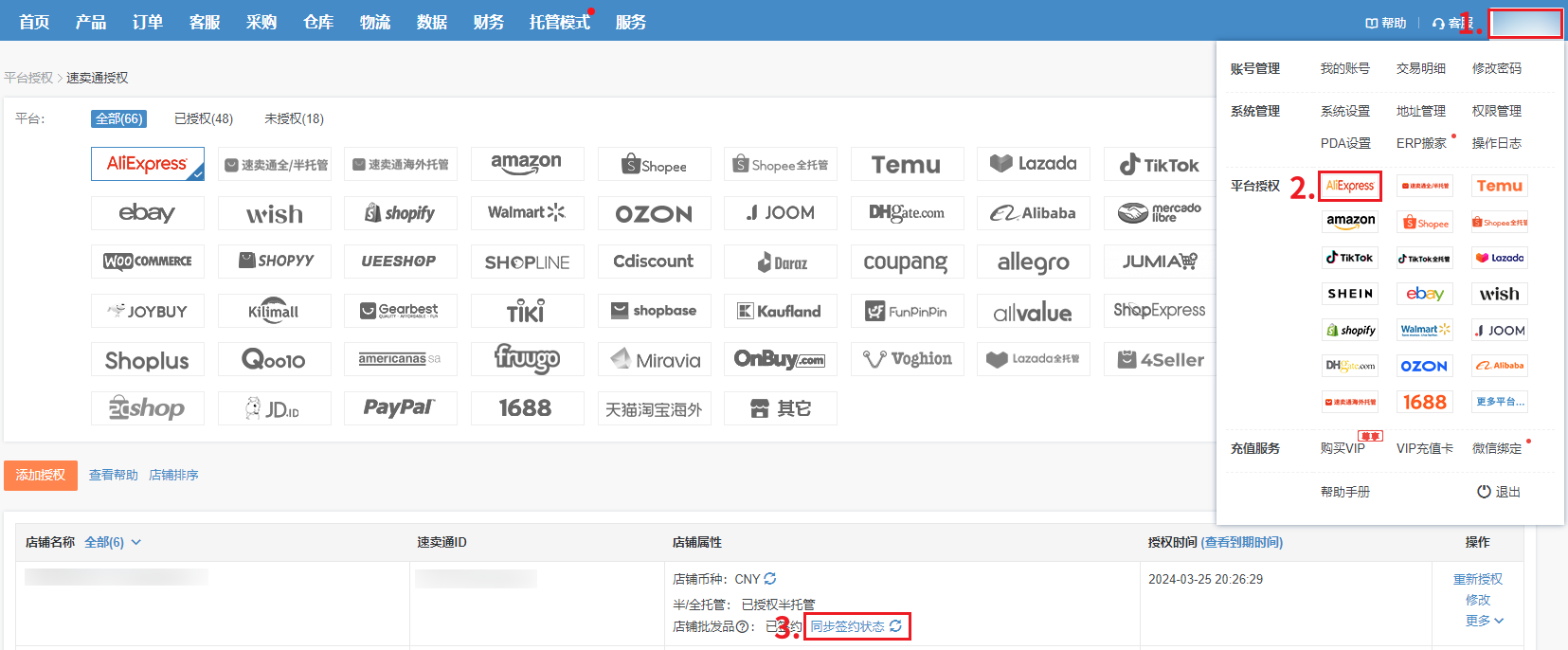The width and height of the screenshot is (1568, 650).
Task: Open 修改密码 in the account panel
Action: point(1497,68)
